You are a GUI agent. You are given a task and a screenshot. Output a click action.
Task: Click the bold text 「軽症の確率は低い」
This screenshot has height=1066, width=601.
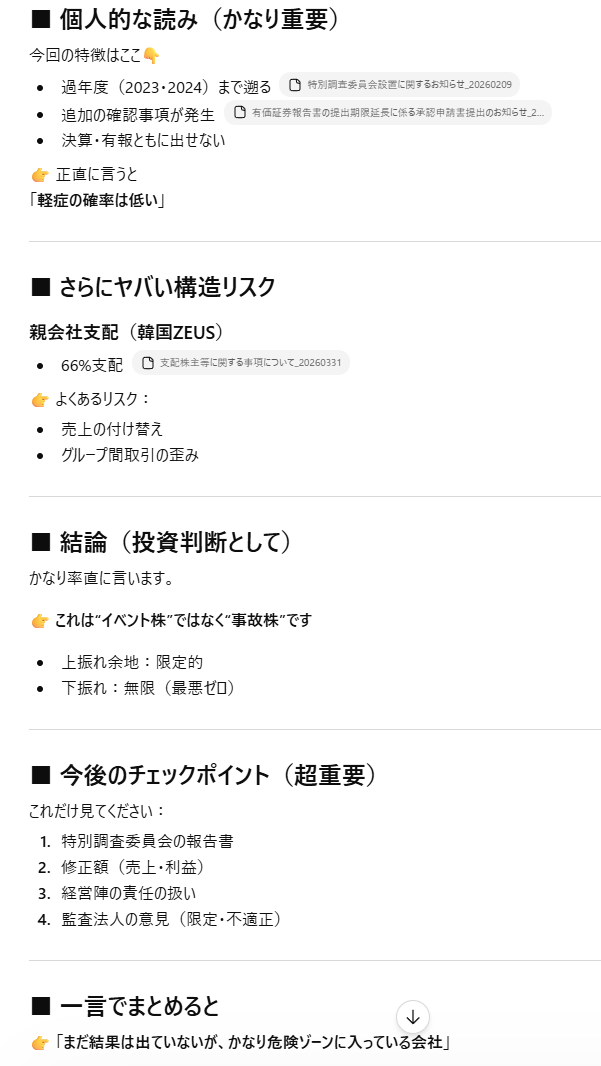point(97,200)
